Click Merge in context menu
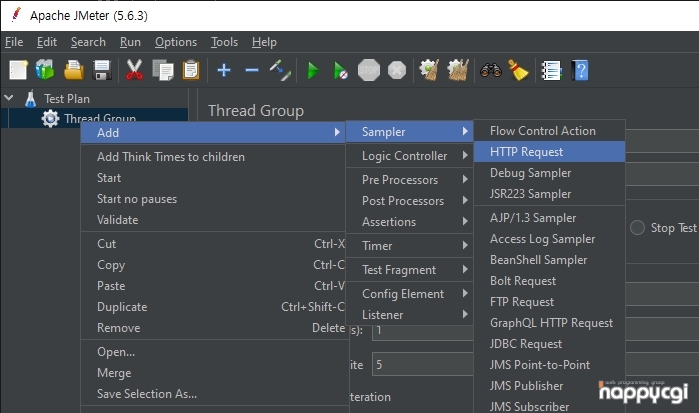699x413 pixels. pos(213,372)
